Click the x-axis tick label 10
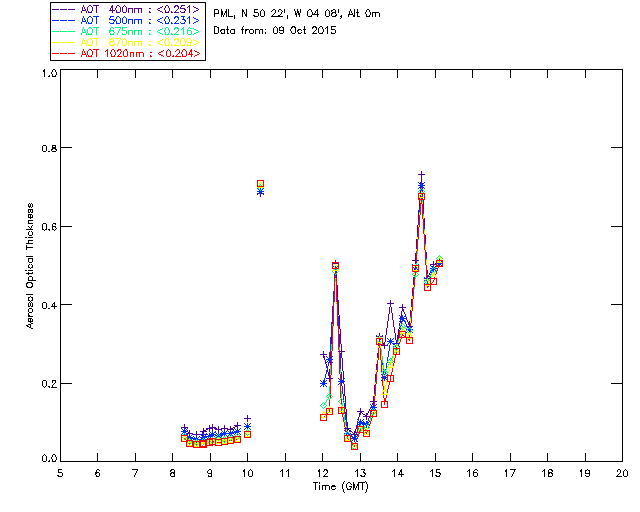 pyautogui.click(x=248, y=473)
